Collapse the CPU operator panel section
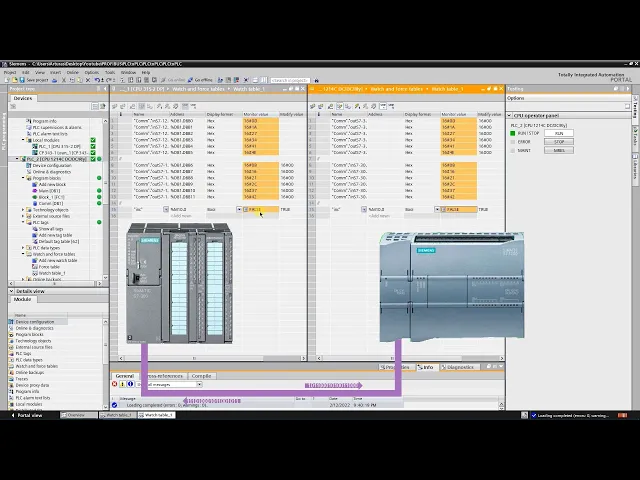This screenshot has height=480, width=640. click(x=509, y=116)
